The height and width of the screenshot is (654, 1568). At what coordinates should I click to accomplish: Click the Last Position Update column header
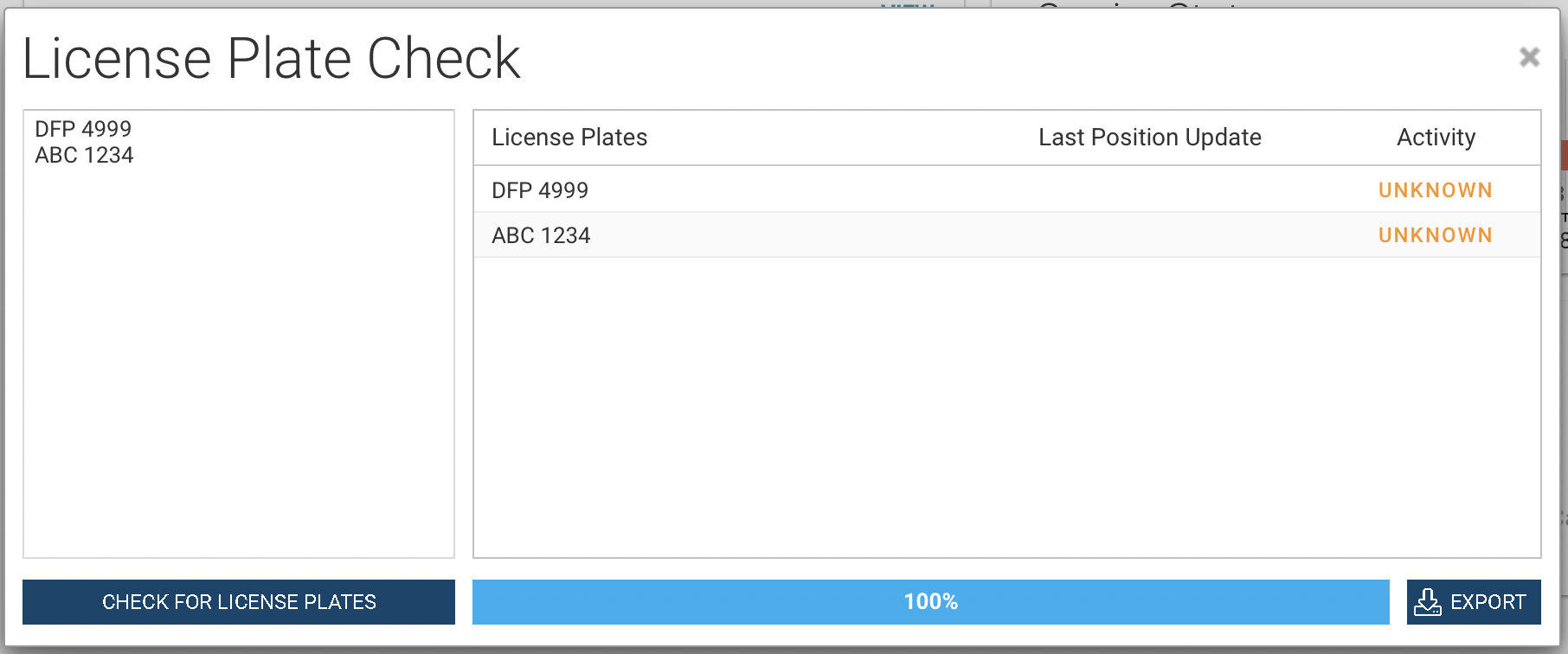tap(1151, 137)
